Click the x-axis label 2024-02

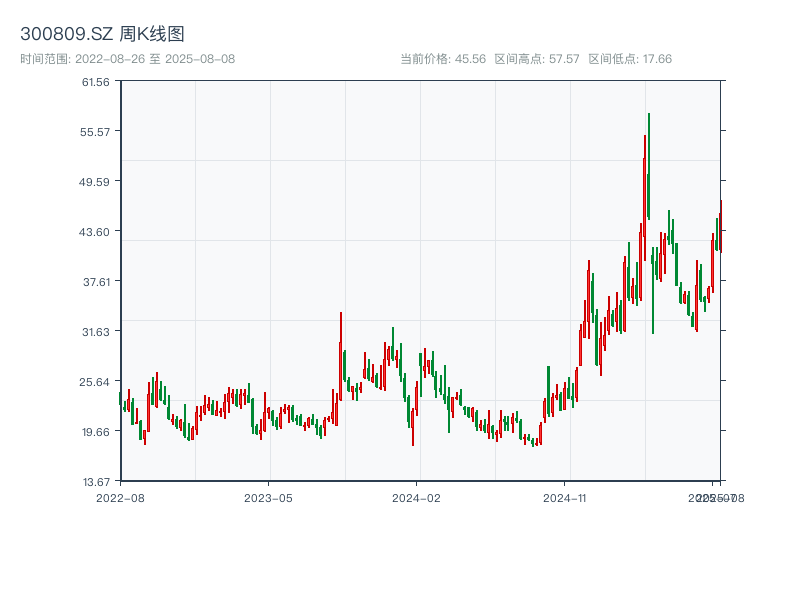[416, 498]
